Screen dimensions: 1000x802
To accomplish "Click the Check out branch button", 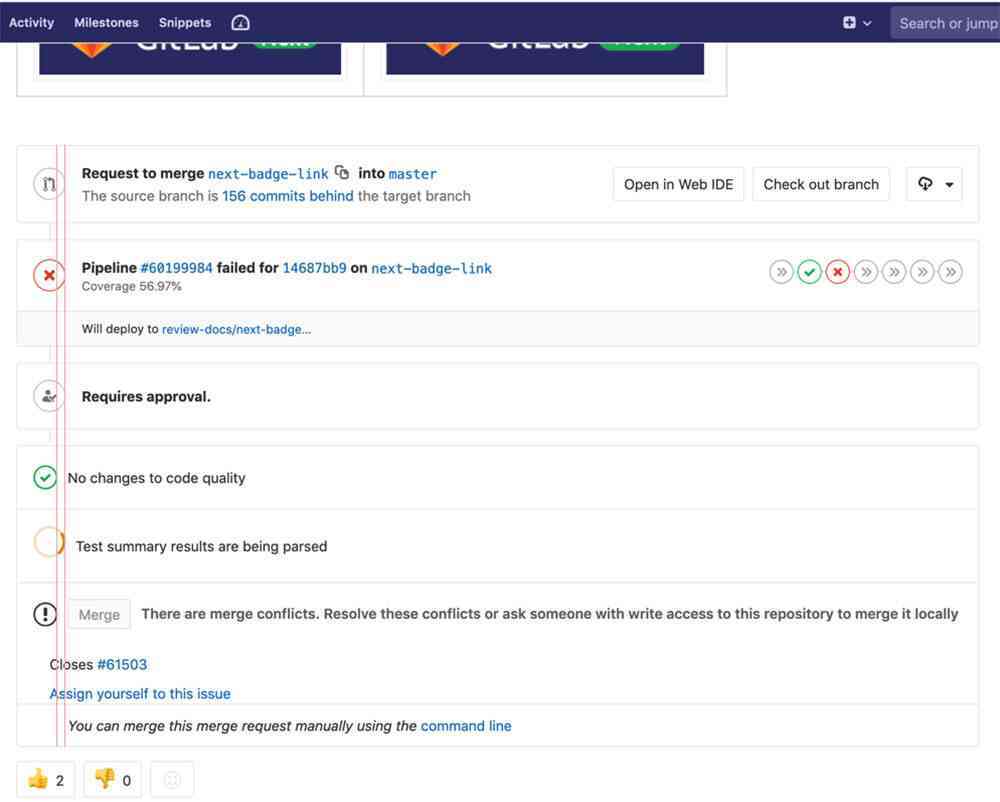I will click(820, 184).
